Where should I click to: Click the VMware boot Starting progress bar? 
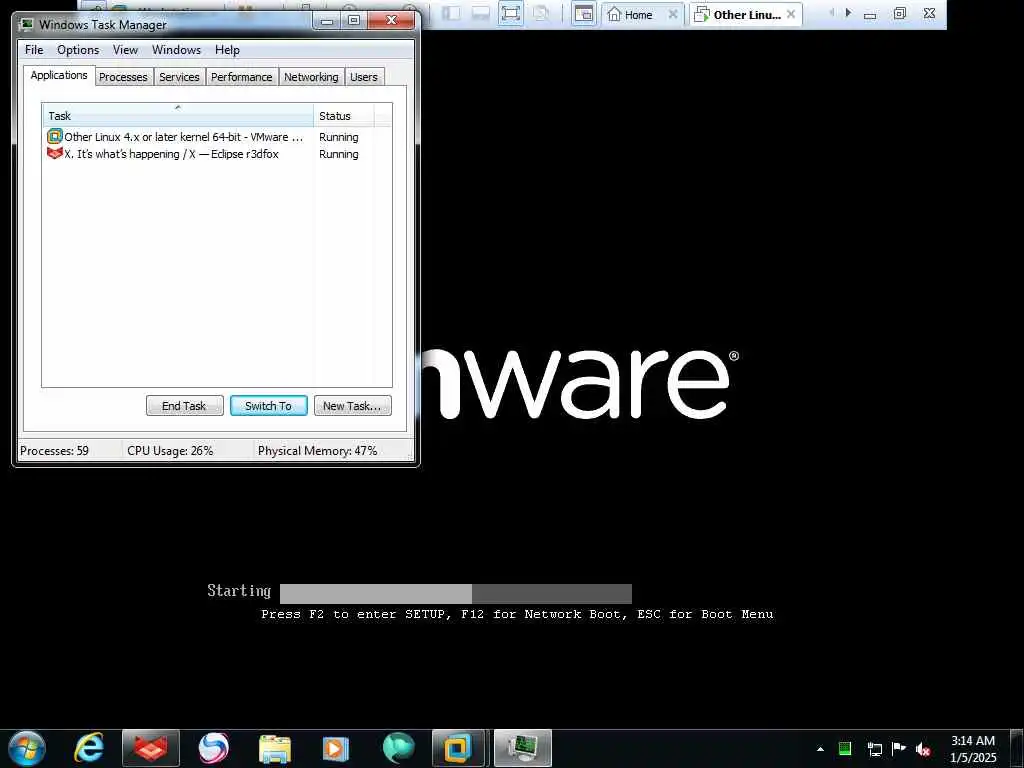(x=456, y=594)
